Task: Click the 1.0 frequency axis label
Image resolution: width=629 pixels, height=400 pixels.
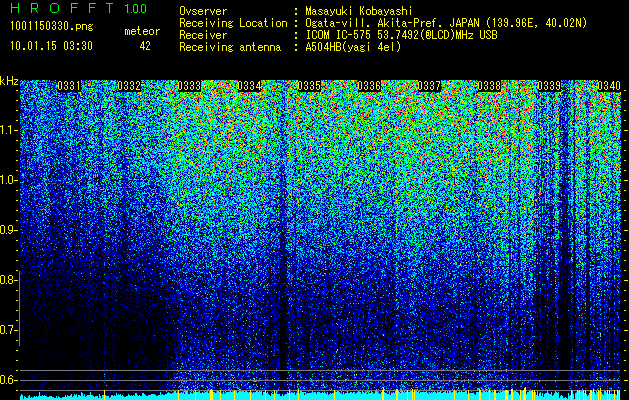Action: (x=8, y=181)
